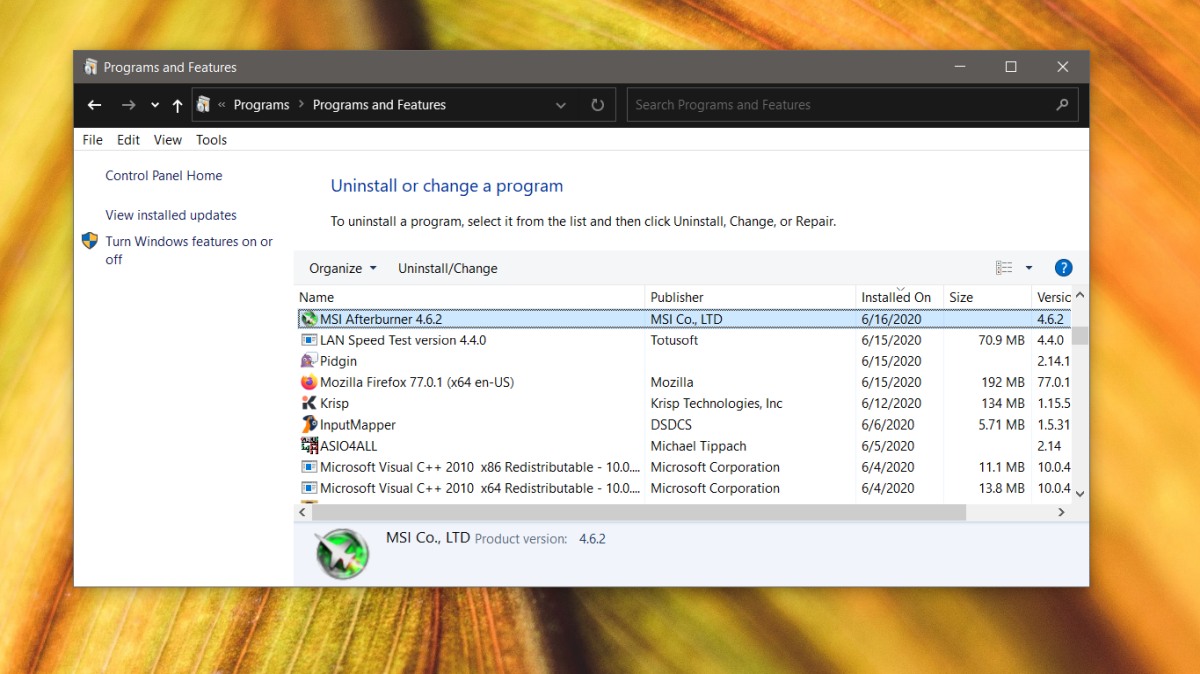Select MSI Afterburner 4.6.2 entry
This screenshot has width=1200, height=674.
coord(381,319)
